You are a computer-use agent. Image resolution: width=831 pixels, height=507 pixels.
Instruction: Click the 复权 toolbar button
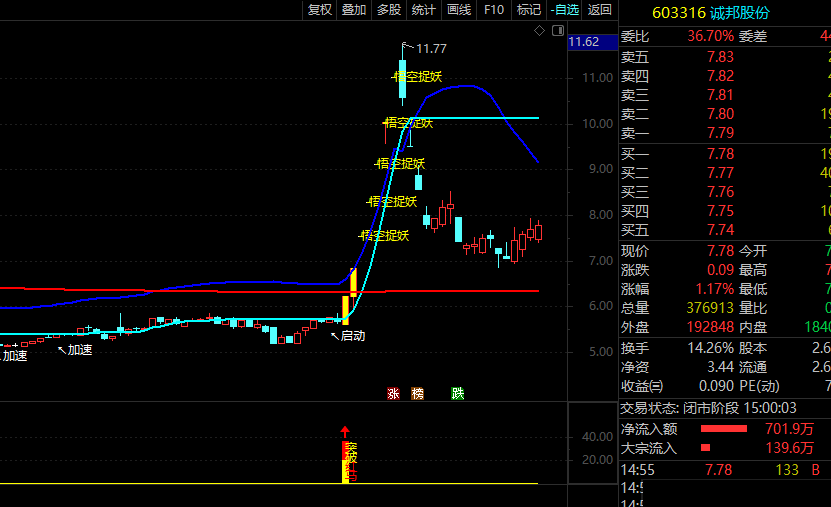pos(320,10)
